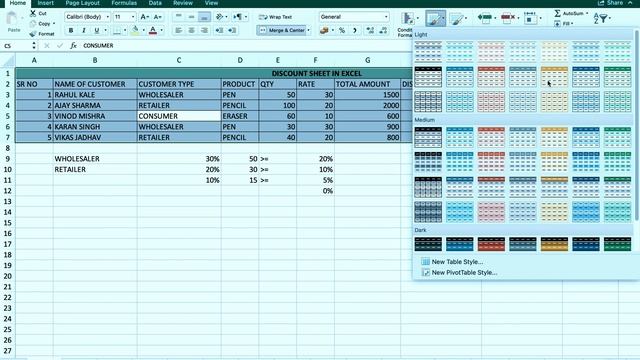Click Format cells icon
The width and height of the screenshot is (640, 360).
click(x=530, y=18)
